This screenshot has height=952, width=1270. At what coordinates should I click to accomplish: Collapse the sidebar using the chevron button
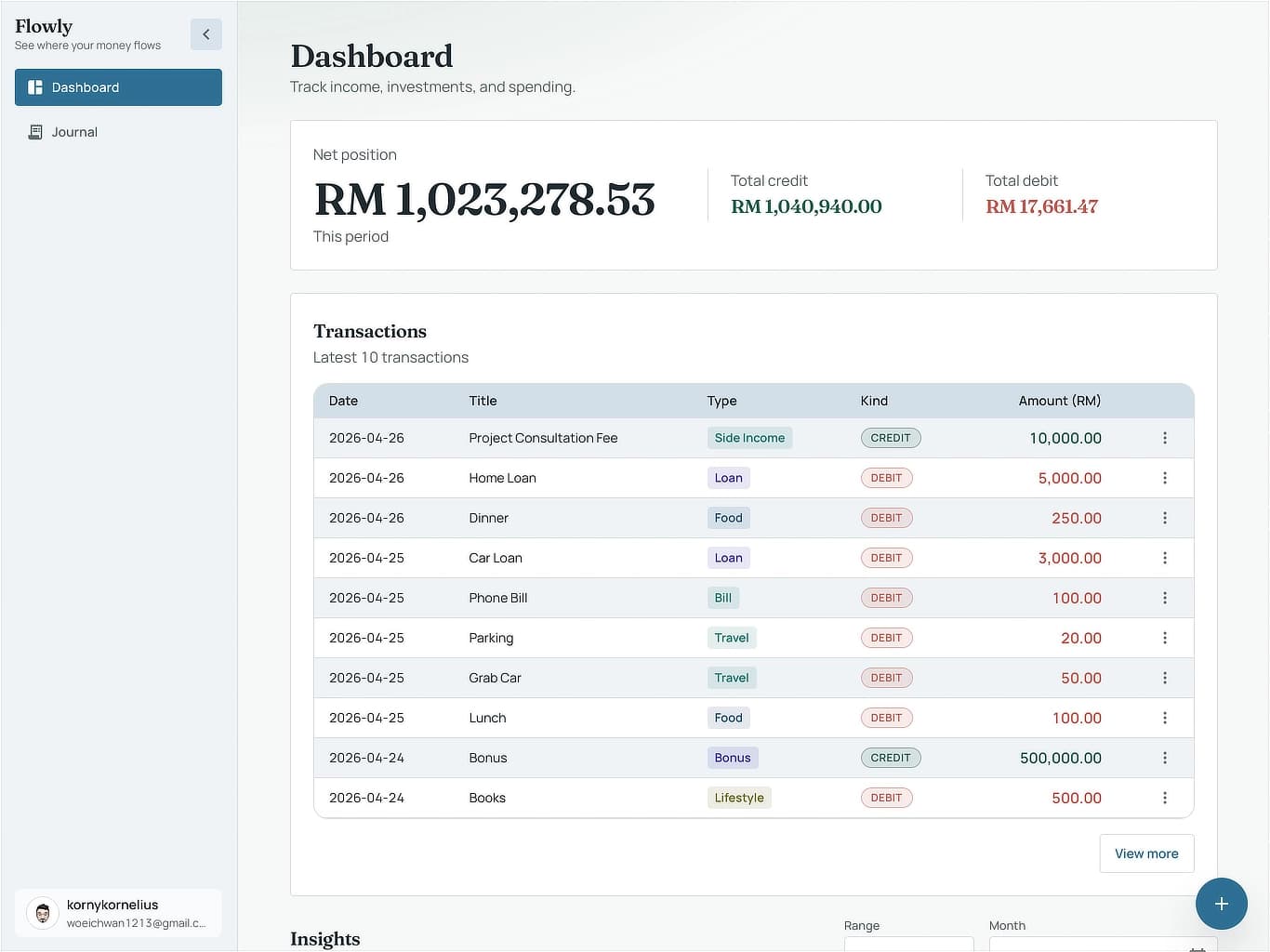205,33
